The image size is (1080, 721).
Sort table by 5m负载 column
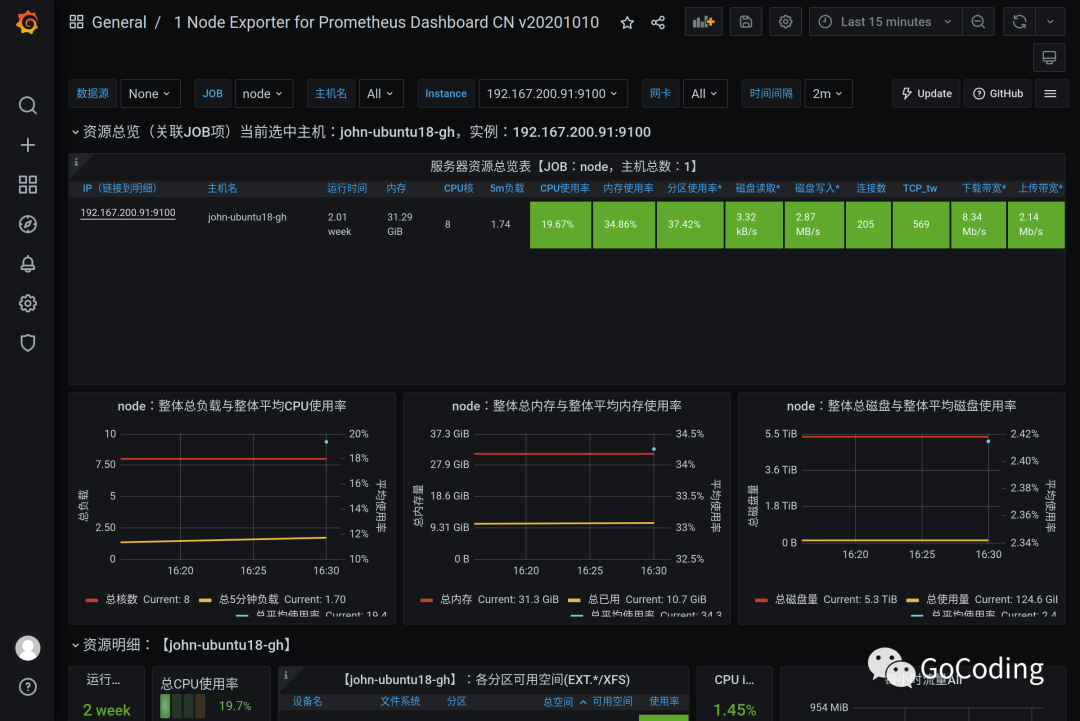[x=507, y=188]
